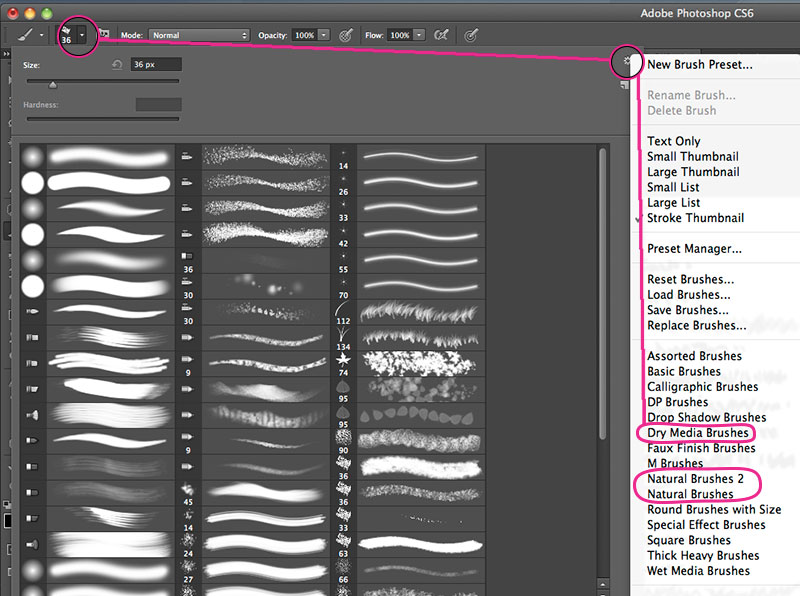
Task: Choose New Brush Preset...
Action: [699, 64]
